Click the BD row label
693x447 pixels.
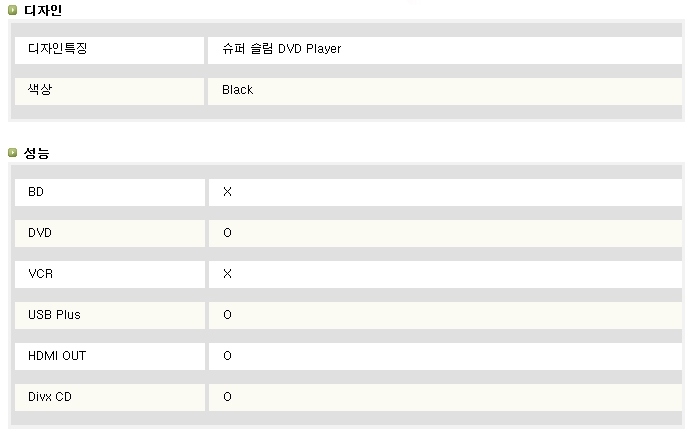(x=36, y=192)
